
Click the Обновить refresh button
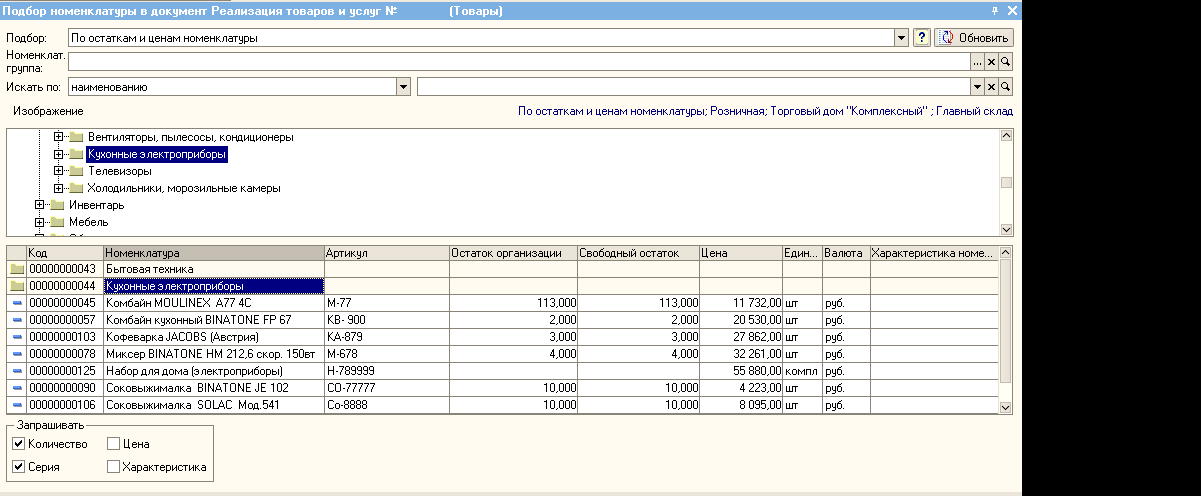click(x=974, y=37)
